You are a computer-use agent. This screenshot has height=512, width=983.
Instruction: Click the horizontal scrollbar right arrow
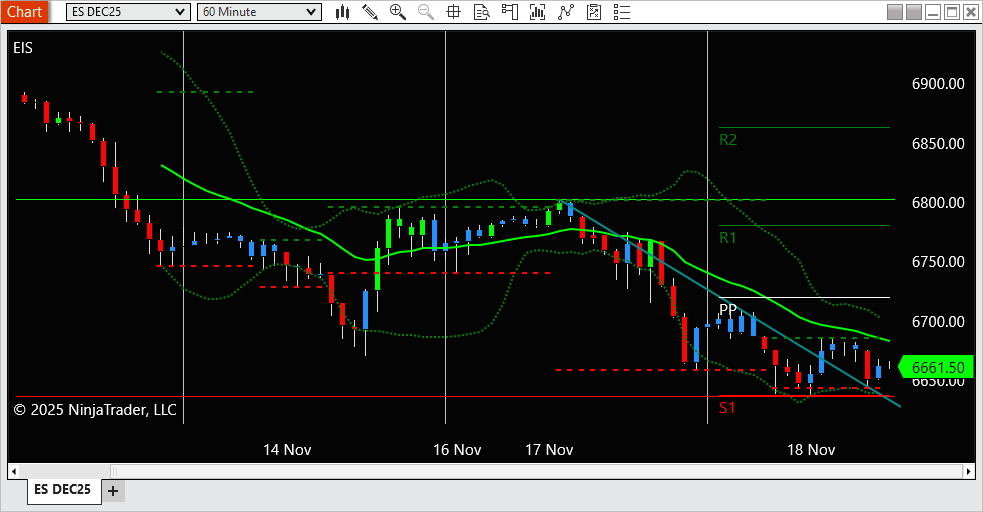969,471
